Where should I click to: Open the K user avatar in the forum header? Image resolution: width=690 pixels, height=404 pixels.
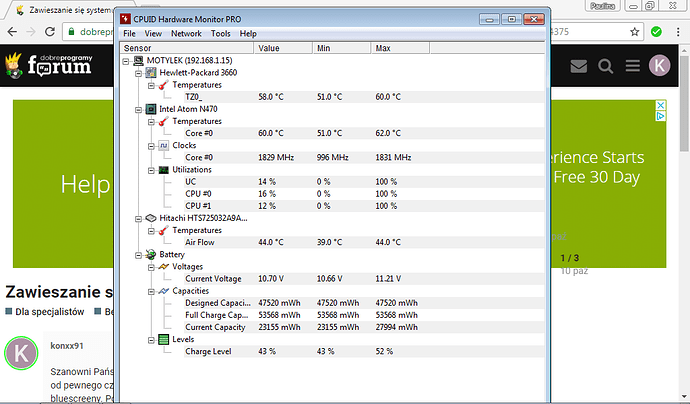tap(659, 66)
